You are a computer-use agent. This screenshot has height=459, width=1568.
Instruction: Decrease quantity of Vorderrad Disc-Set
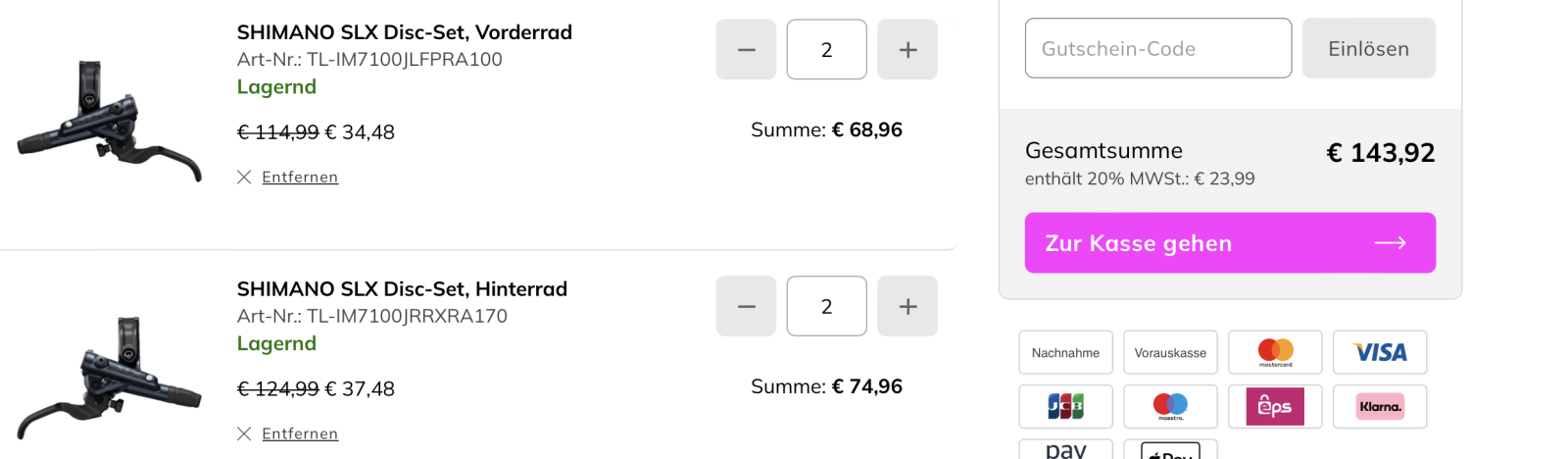tap(746, 49)
